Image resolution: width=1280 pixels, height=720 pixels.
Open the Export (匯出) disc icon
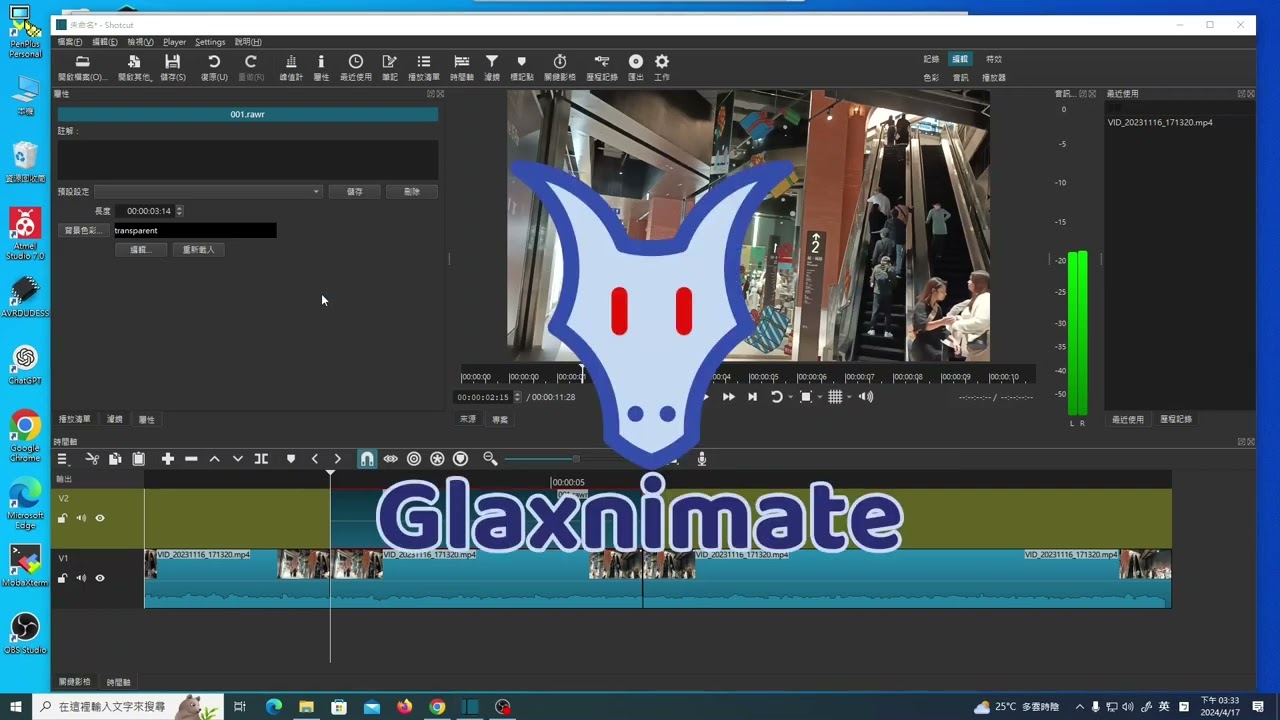point(636,62)
